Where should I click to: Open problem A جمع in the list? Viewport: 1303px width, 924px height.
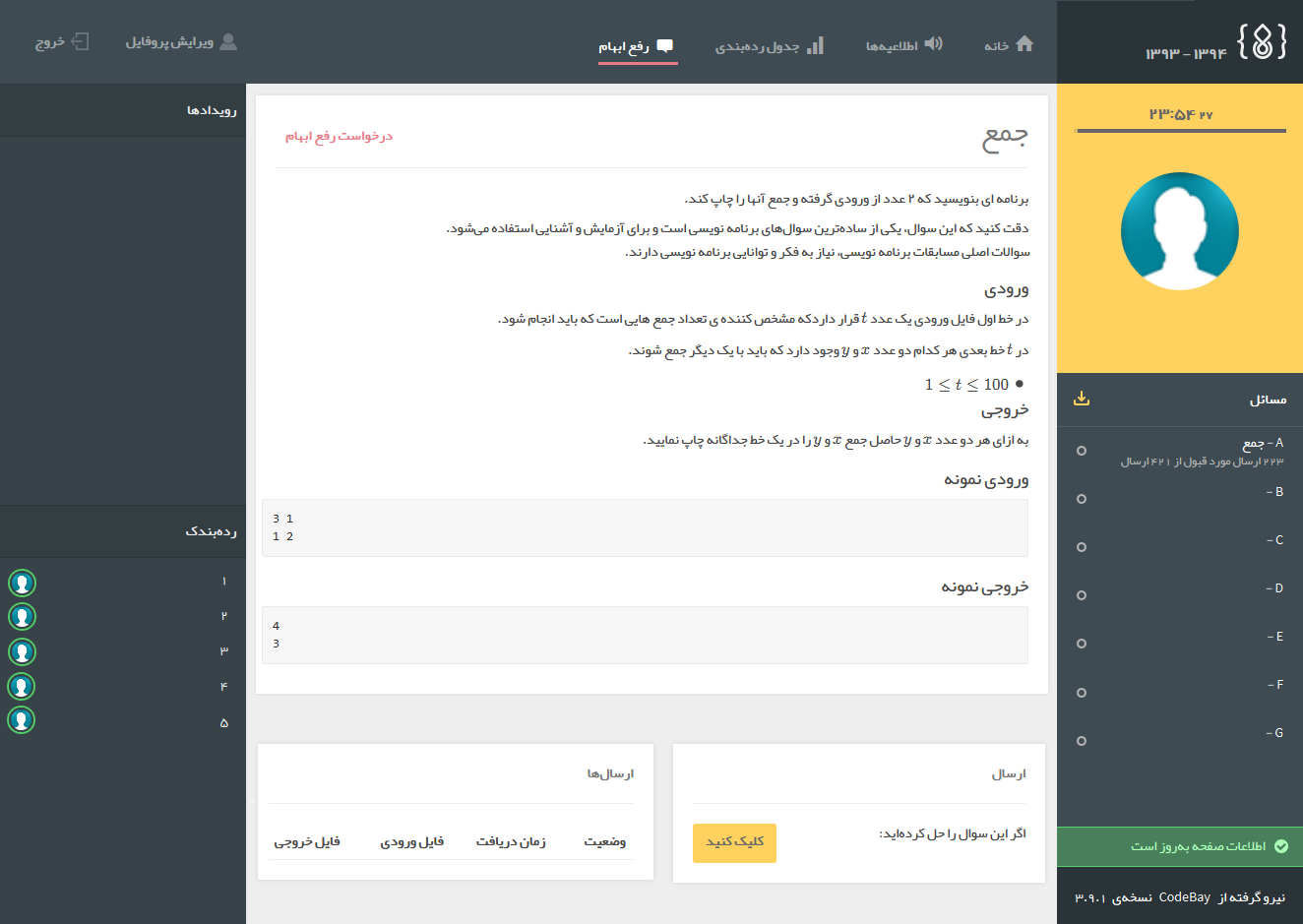coord(1262,444)
